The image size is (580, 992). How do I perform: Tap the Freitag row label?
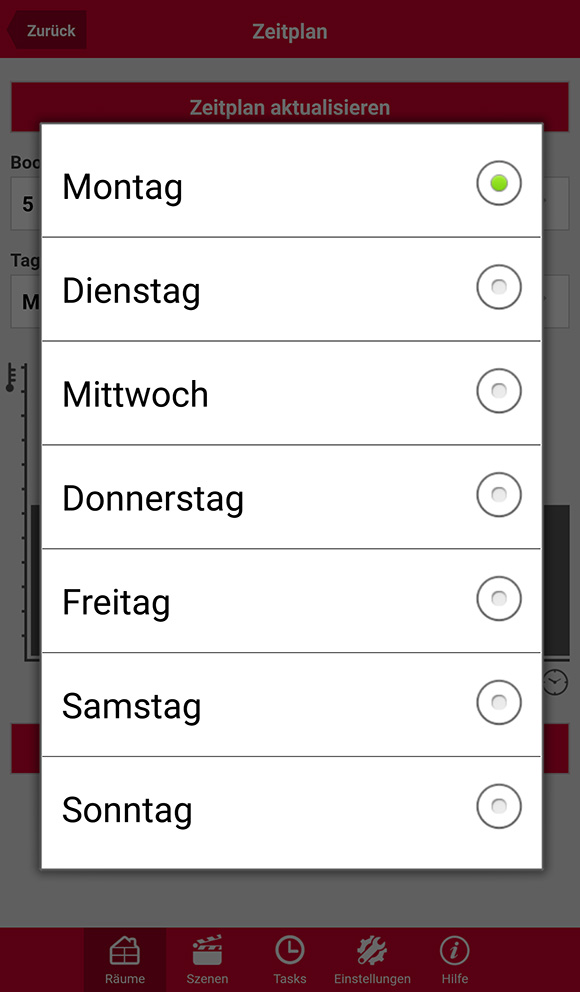116,603
